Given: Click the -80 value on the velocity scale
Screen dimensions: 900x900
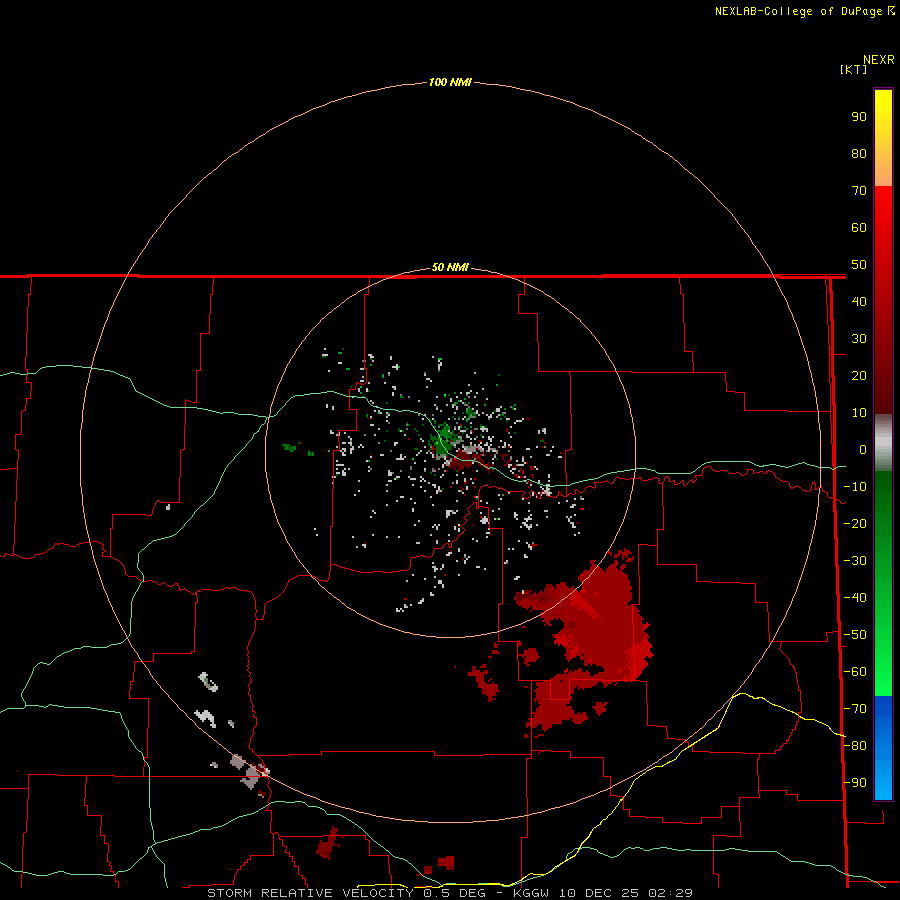Looking at the screenshot, I should pos(855,746).
